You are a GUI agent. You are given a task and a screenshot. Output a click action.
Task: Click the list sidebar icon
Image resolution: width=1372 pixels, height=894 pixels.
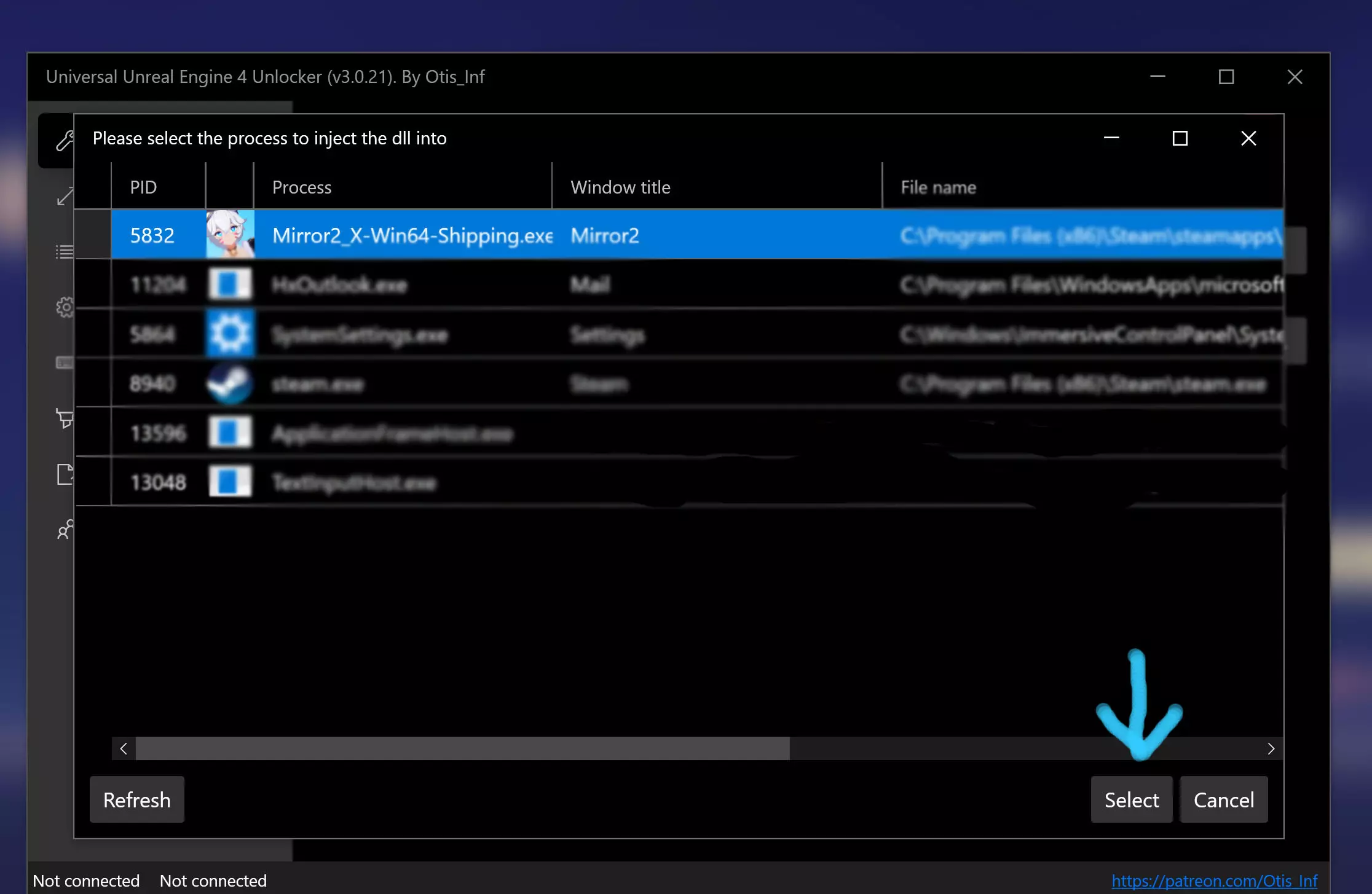point(64,252)
